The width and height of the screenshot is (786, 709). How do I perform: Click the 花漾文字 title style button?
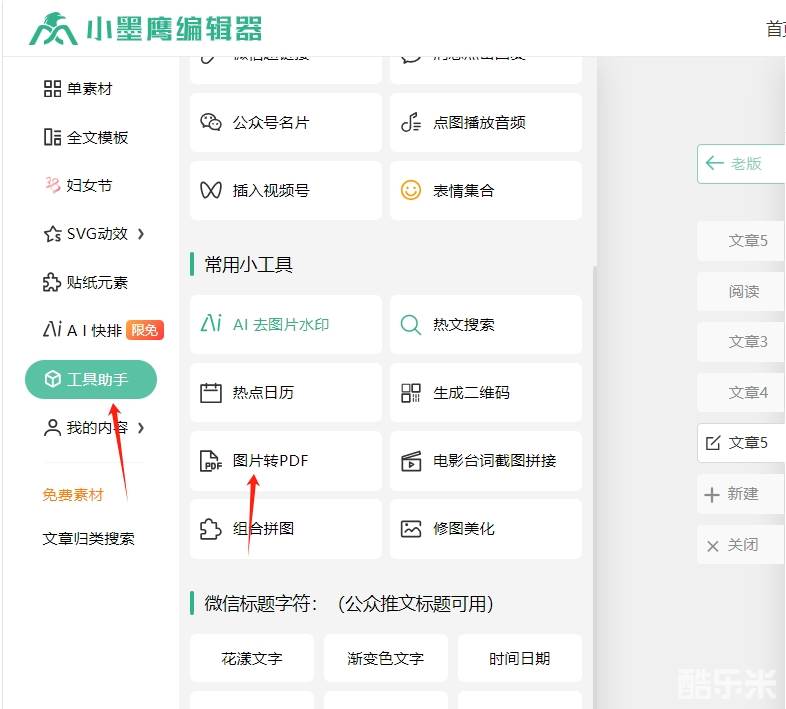click(252, 658)
